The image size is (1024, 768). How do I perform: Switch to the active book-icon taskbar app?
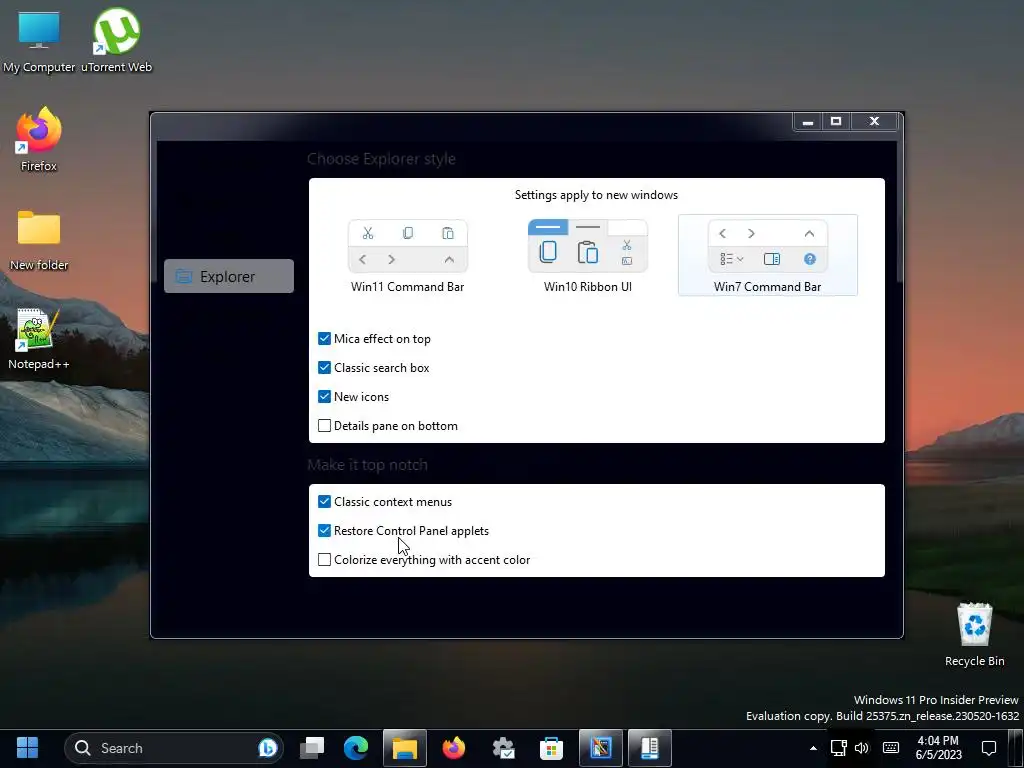pos(650,748)
